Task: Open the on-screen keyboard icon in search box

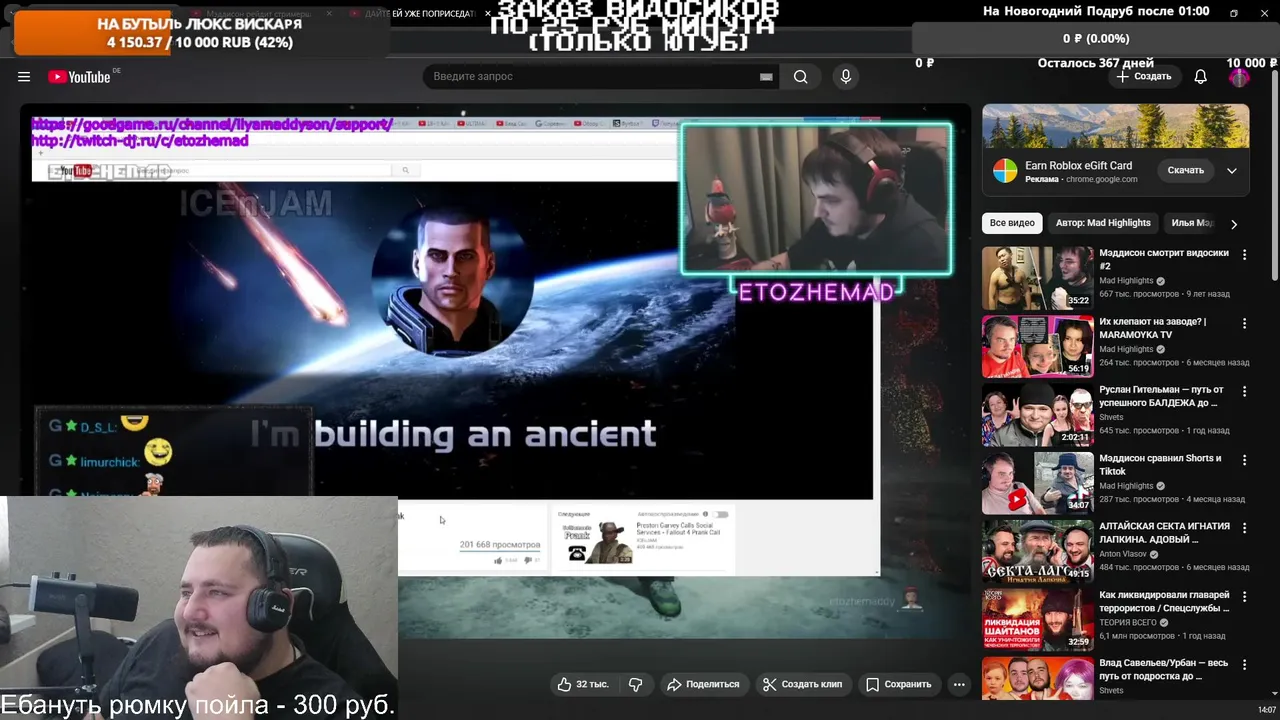Action: (x=766, y=77)
